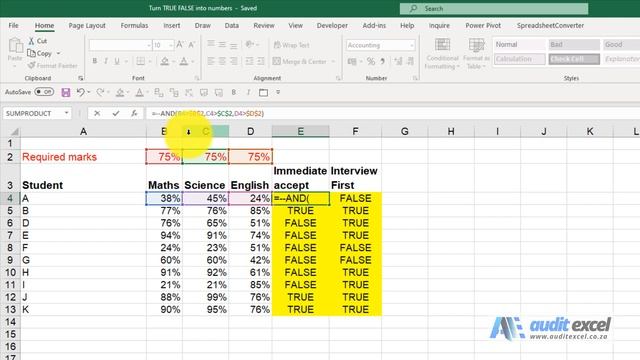Open the Accounting number format dropdown
This screenshot has height=360, width=640.
click(x=411, y=45)
